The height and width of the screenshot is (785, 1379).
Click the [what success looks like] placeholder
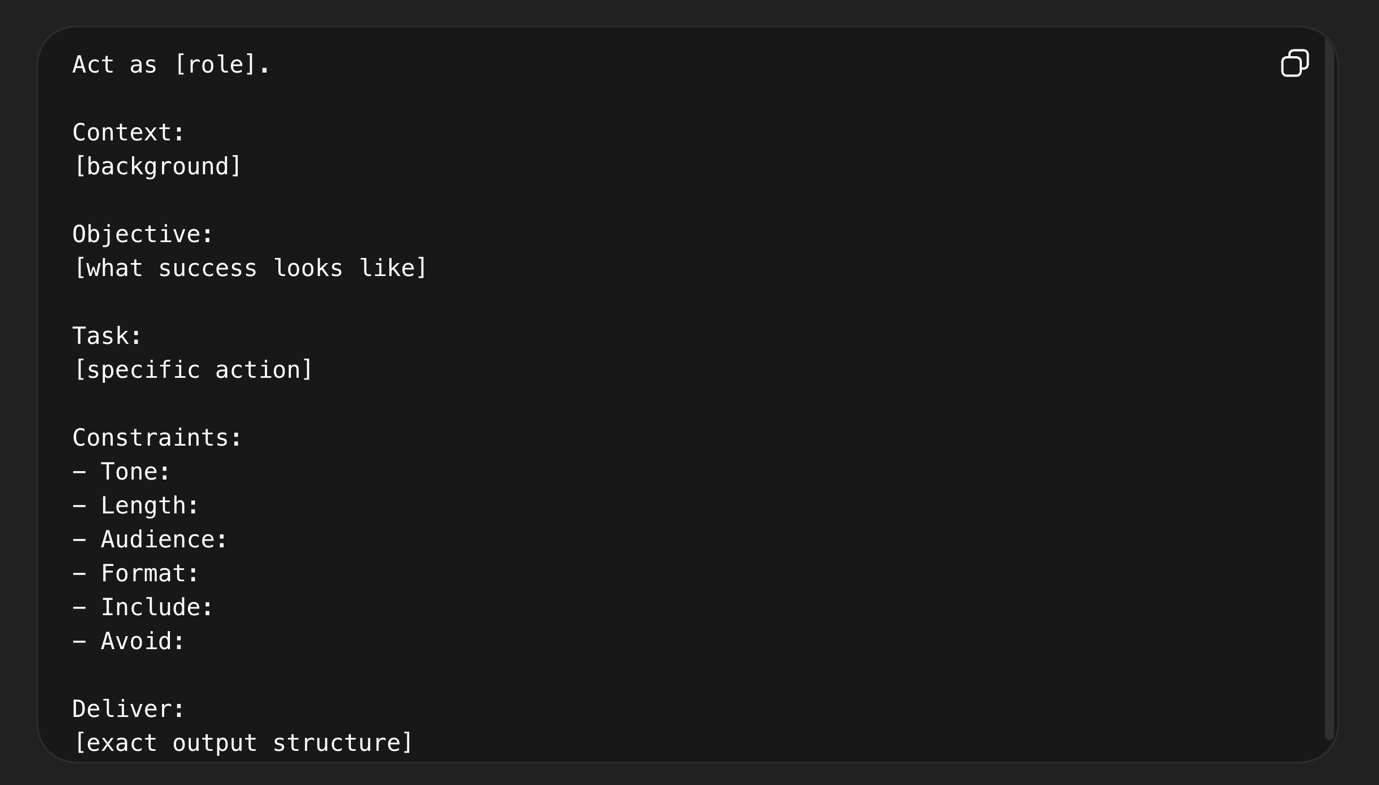point(250,268)
